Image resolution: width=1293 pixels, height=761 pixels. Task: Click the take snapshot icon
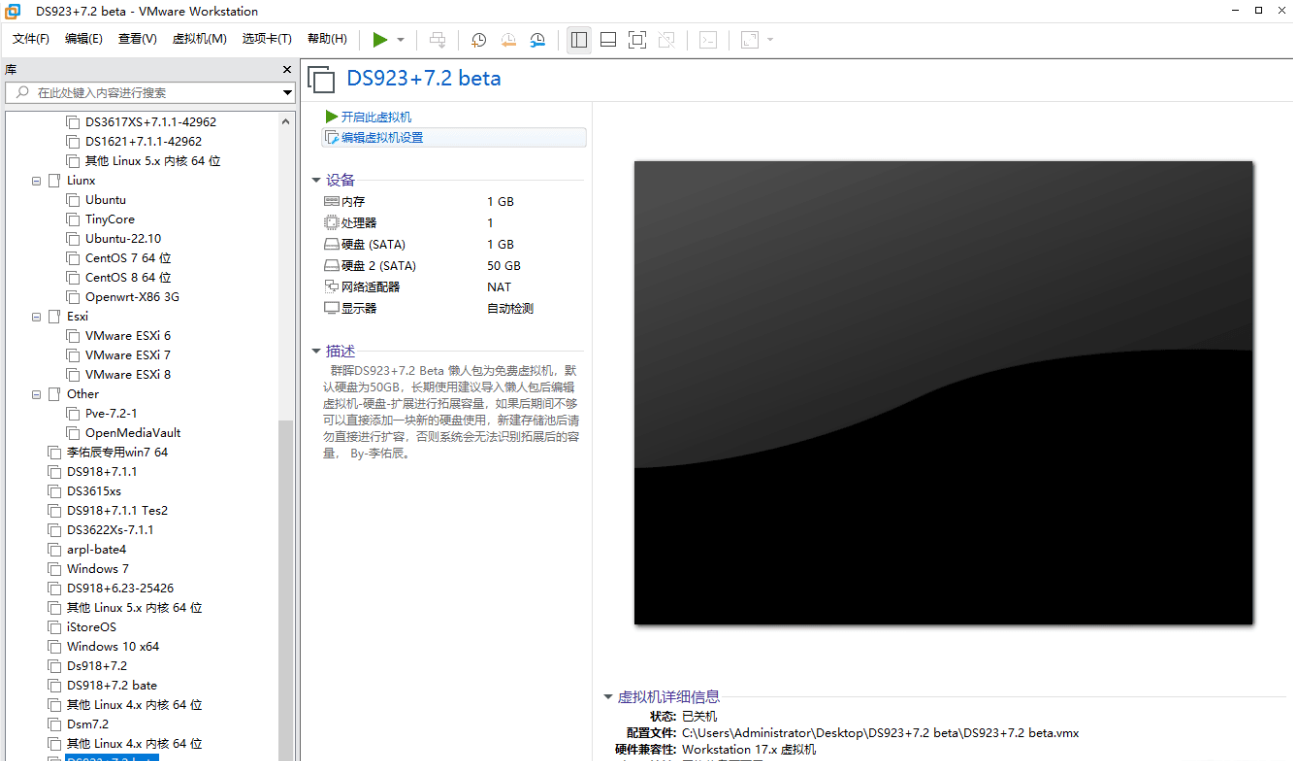point(479,40)
